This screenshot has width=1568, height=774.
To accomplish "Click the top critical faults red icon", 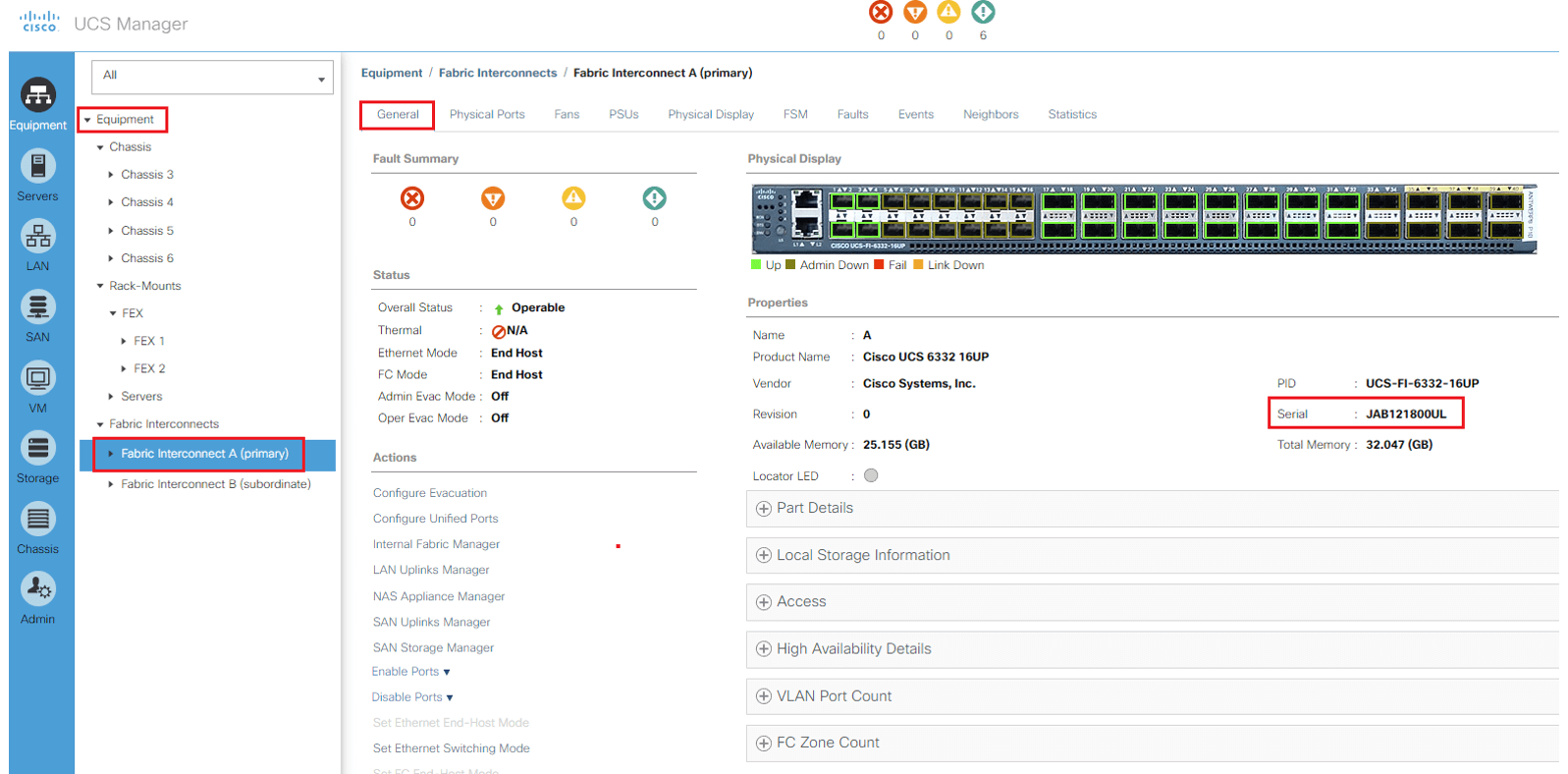I will click(881, 12).
